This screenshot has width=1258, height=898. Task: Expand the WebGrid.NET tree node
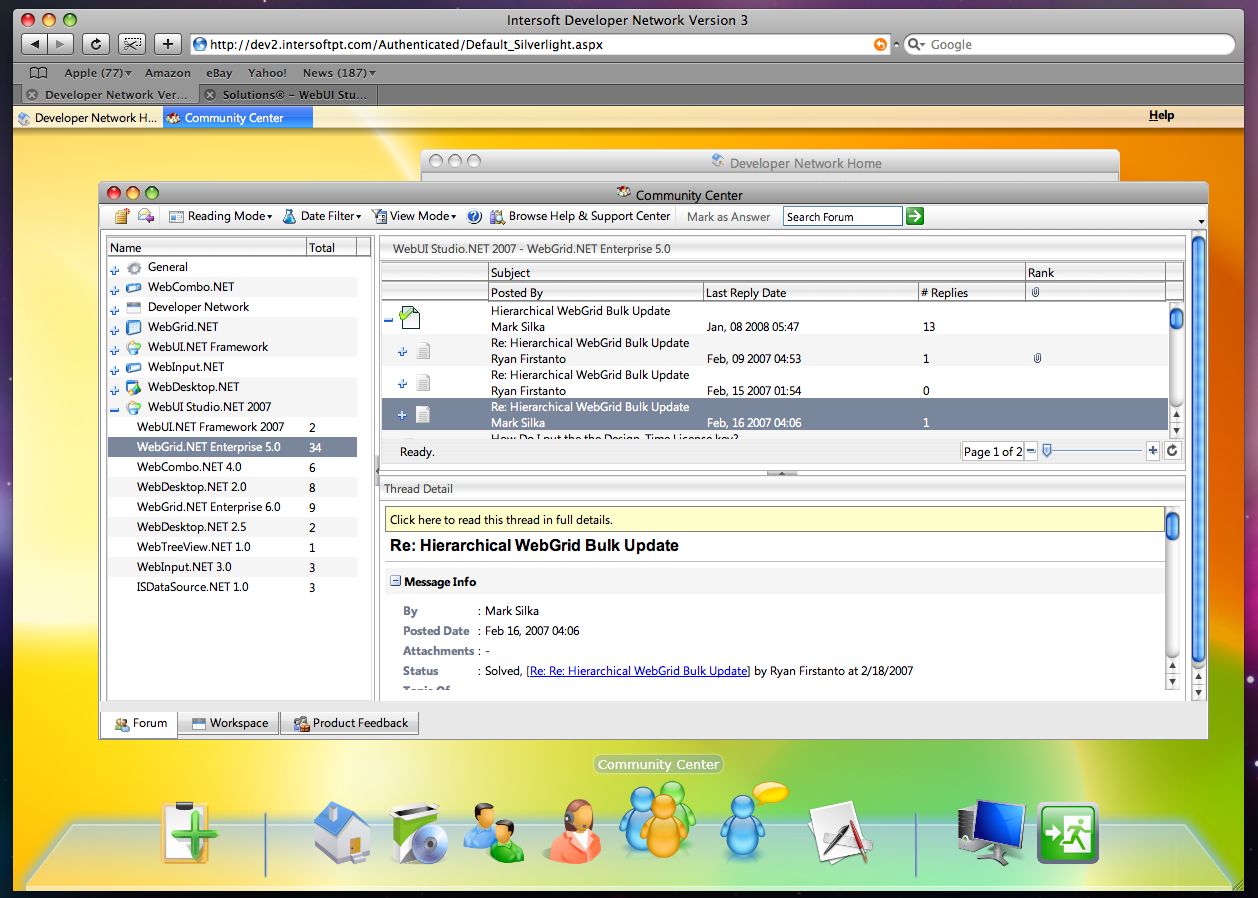(115, 328)
